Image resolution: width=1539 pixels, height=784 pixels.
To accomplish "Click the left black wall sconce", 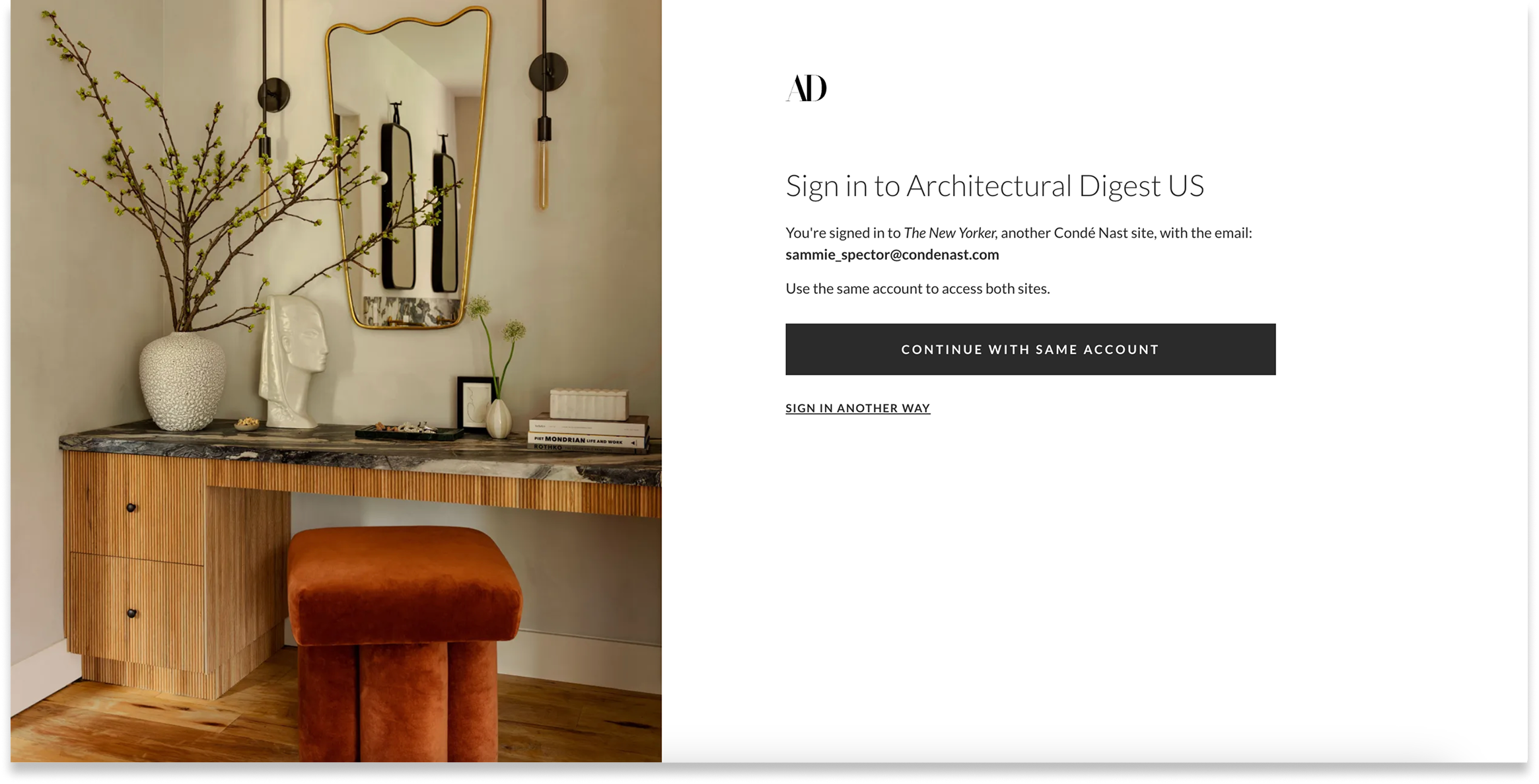I will coord(269,112).
